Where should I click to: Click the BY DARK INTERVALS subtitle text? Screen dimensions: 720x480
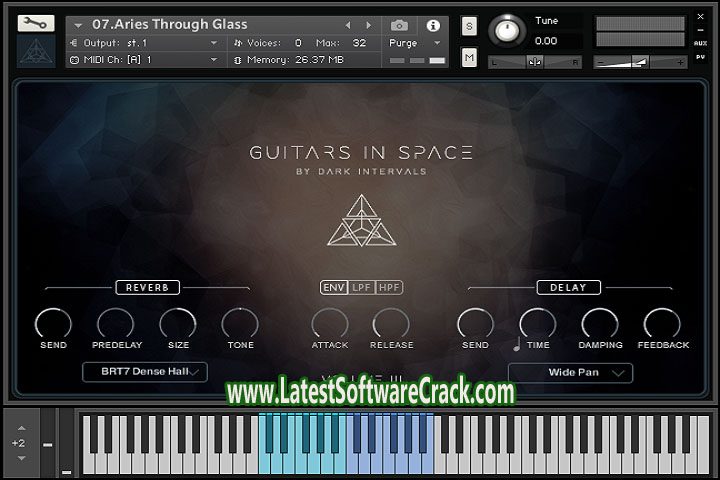(361, 172)
